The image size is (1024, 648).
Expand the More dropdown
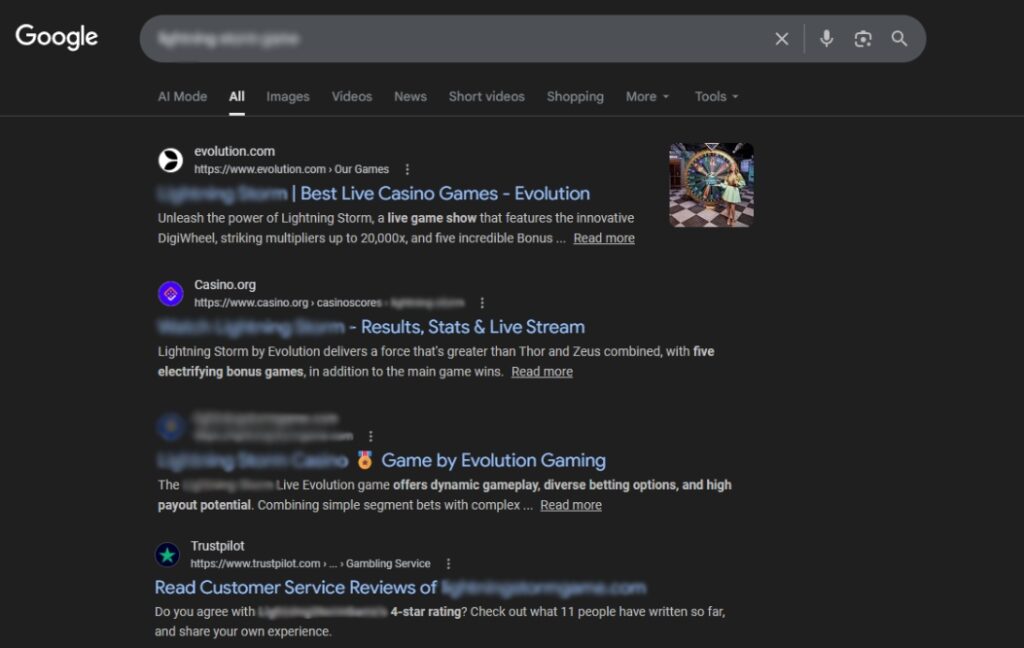(x=641, y=97)
